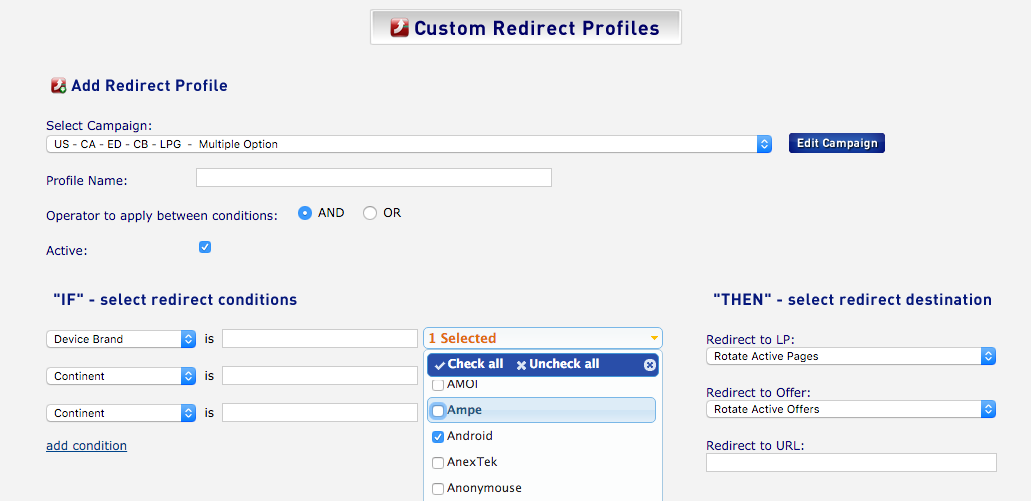1031x501 pixels.
Task: Click the Check all checkmark icon
Action: pyautogui.click(x=440, y=365)
